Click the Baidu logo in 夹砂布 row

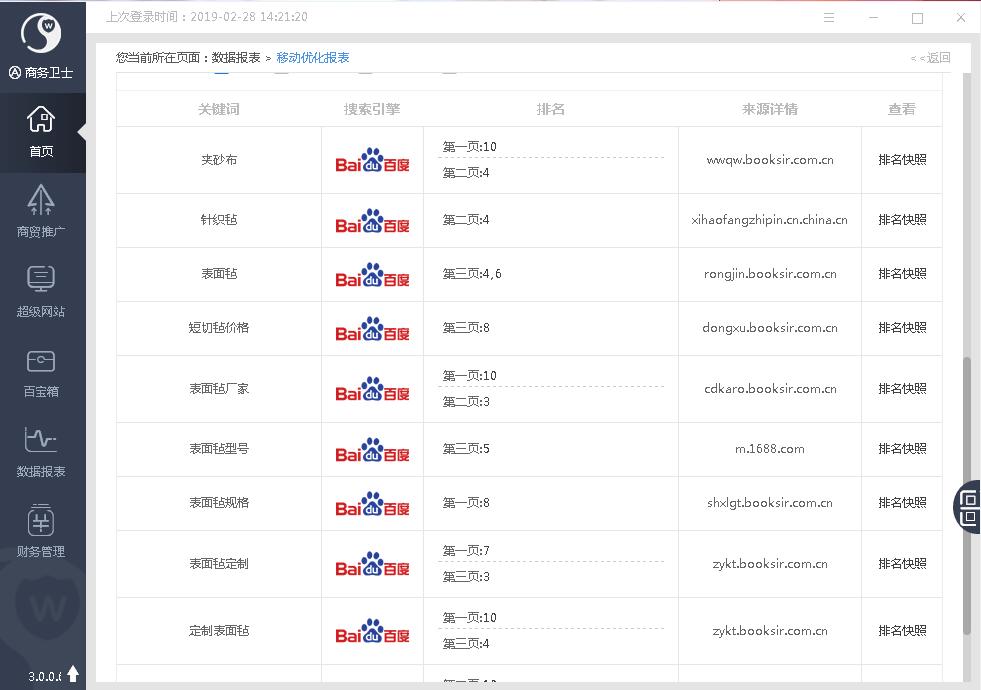click(x=372, y=161)
